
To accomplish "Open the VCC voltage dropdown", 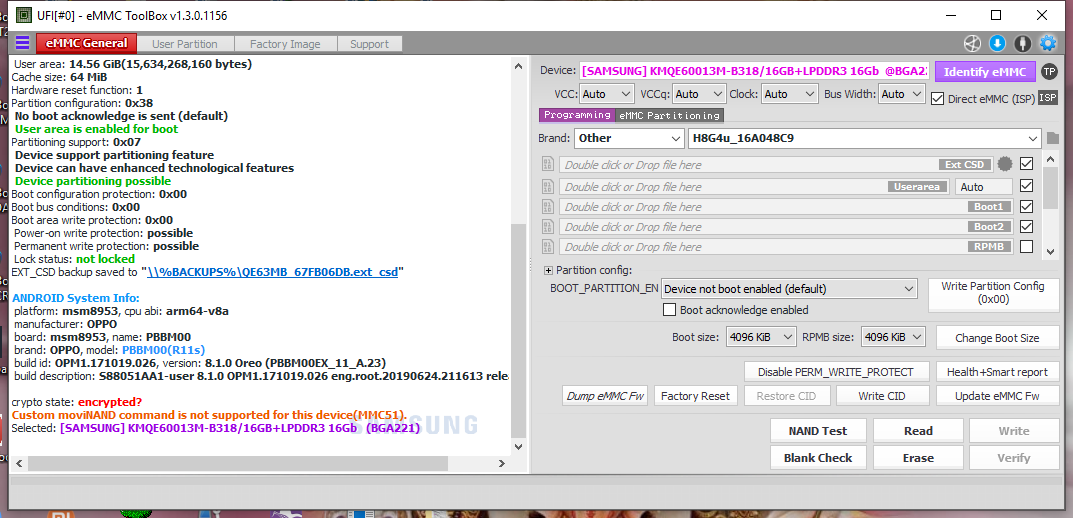I will (x=607, y=94).
